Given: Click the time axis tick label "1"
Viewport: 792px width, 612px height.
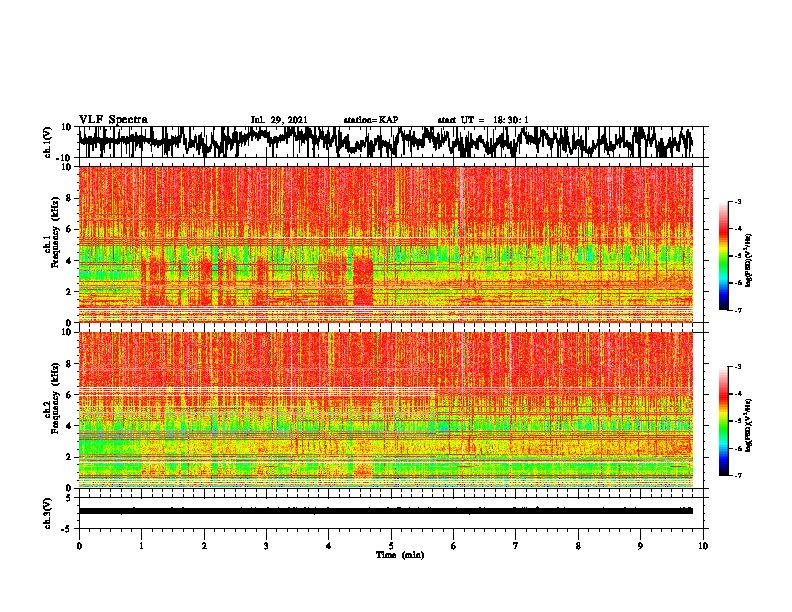Looking at the screenshot, I should click(x=141, y=546).
